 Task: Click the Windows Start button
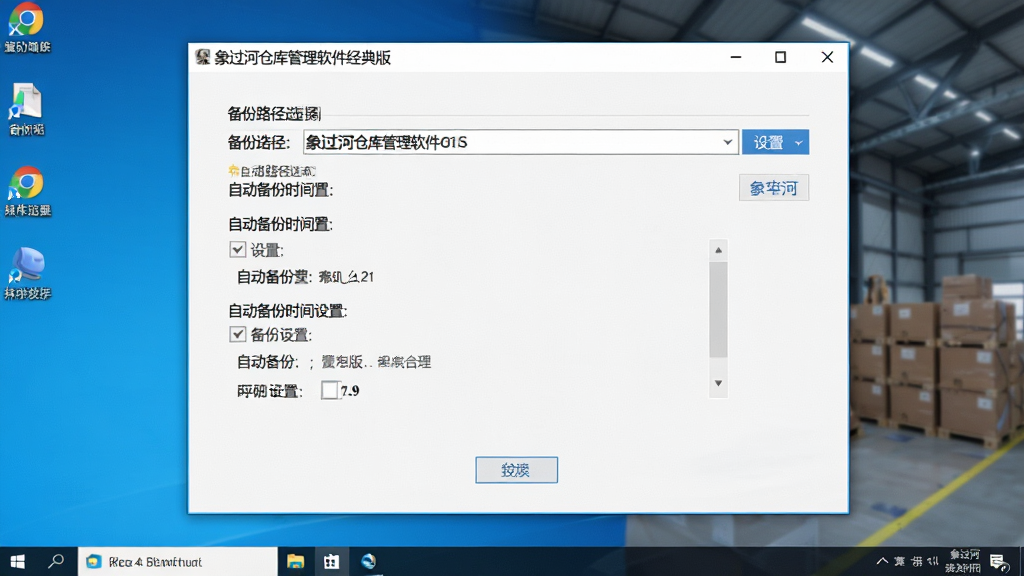tap(18, 562)
